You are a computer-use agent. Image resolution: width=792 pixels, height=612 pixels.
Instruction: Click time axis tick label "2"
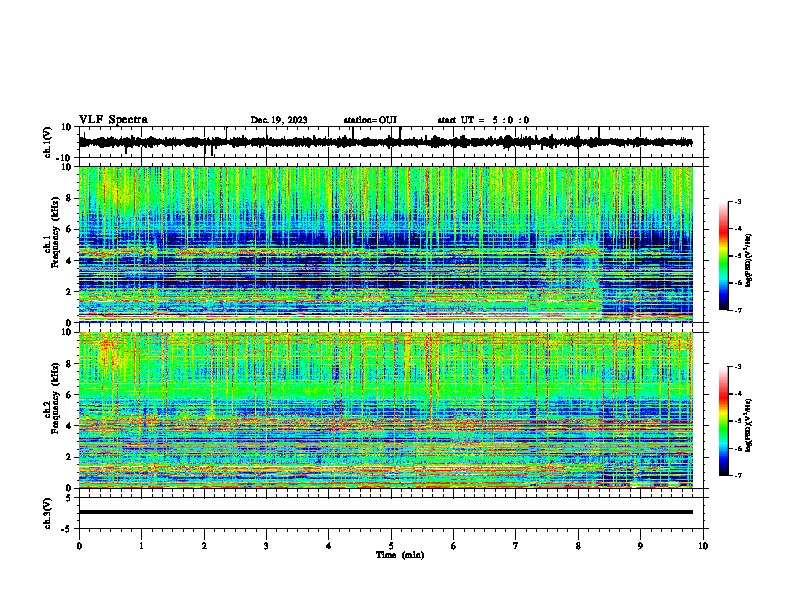pyautogui.click(x=204, y=546)
